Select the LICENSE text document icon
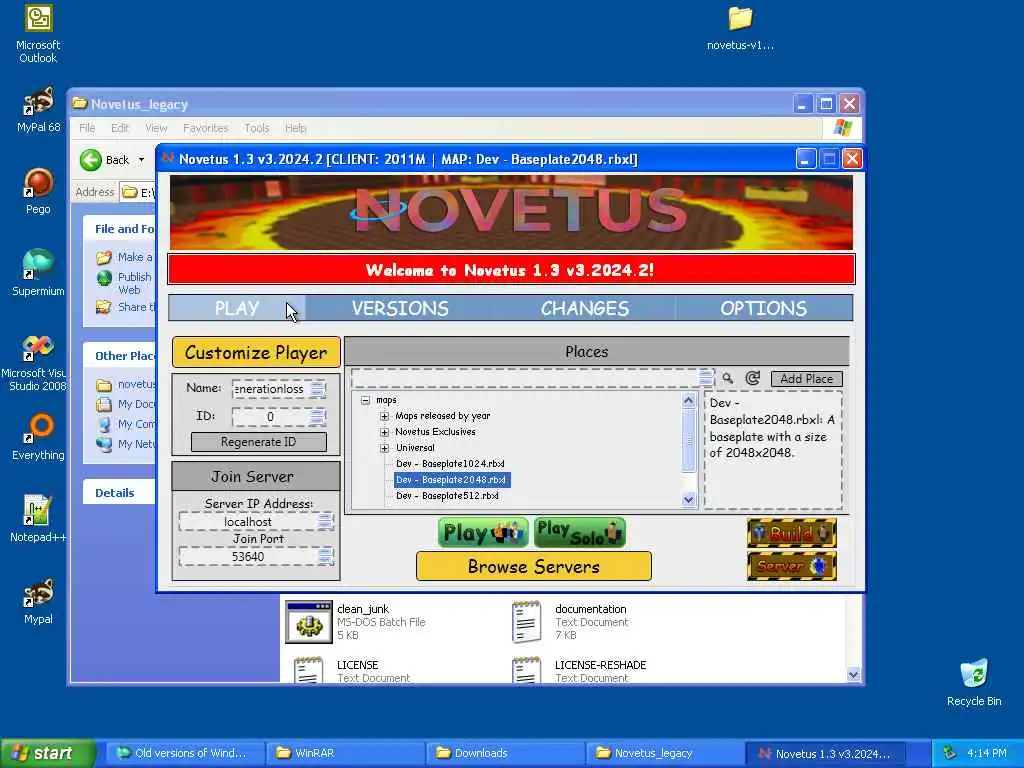This screenshot has height=768, width=1024. click(x=309, y=670)
